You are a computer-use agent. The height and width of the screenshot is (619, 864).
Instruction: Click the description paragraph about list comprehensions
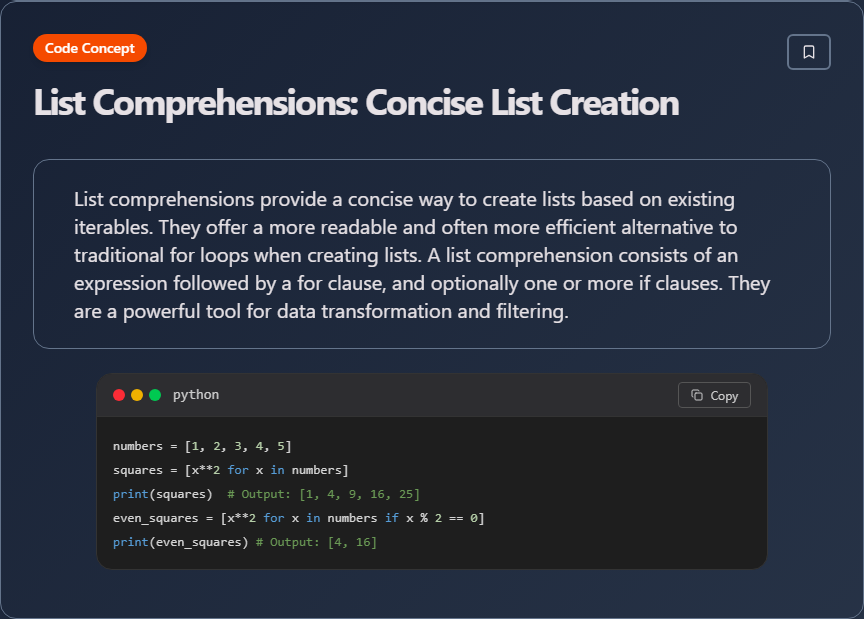[x=422, y=255]
